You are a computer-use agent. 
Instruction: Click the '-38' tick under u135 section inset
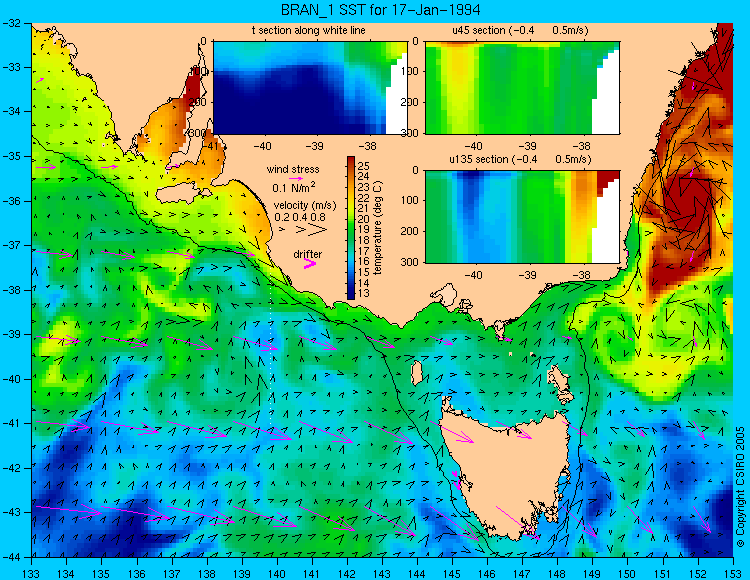582,275
